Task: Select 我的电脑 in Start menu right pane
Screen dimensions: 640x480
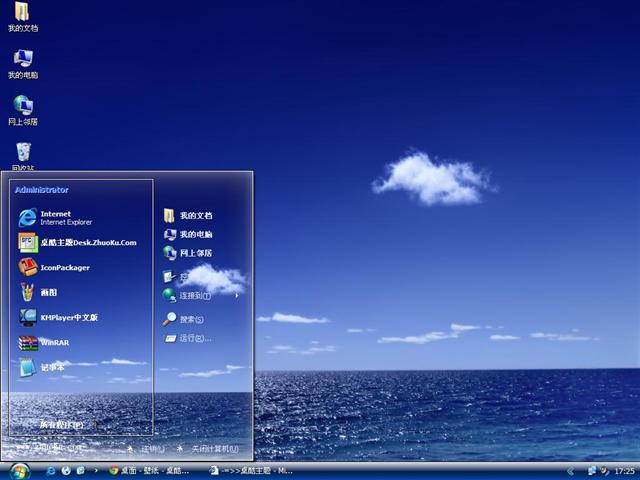Action: [x=194, y=234]
